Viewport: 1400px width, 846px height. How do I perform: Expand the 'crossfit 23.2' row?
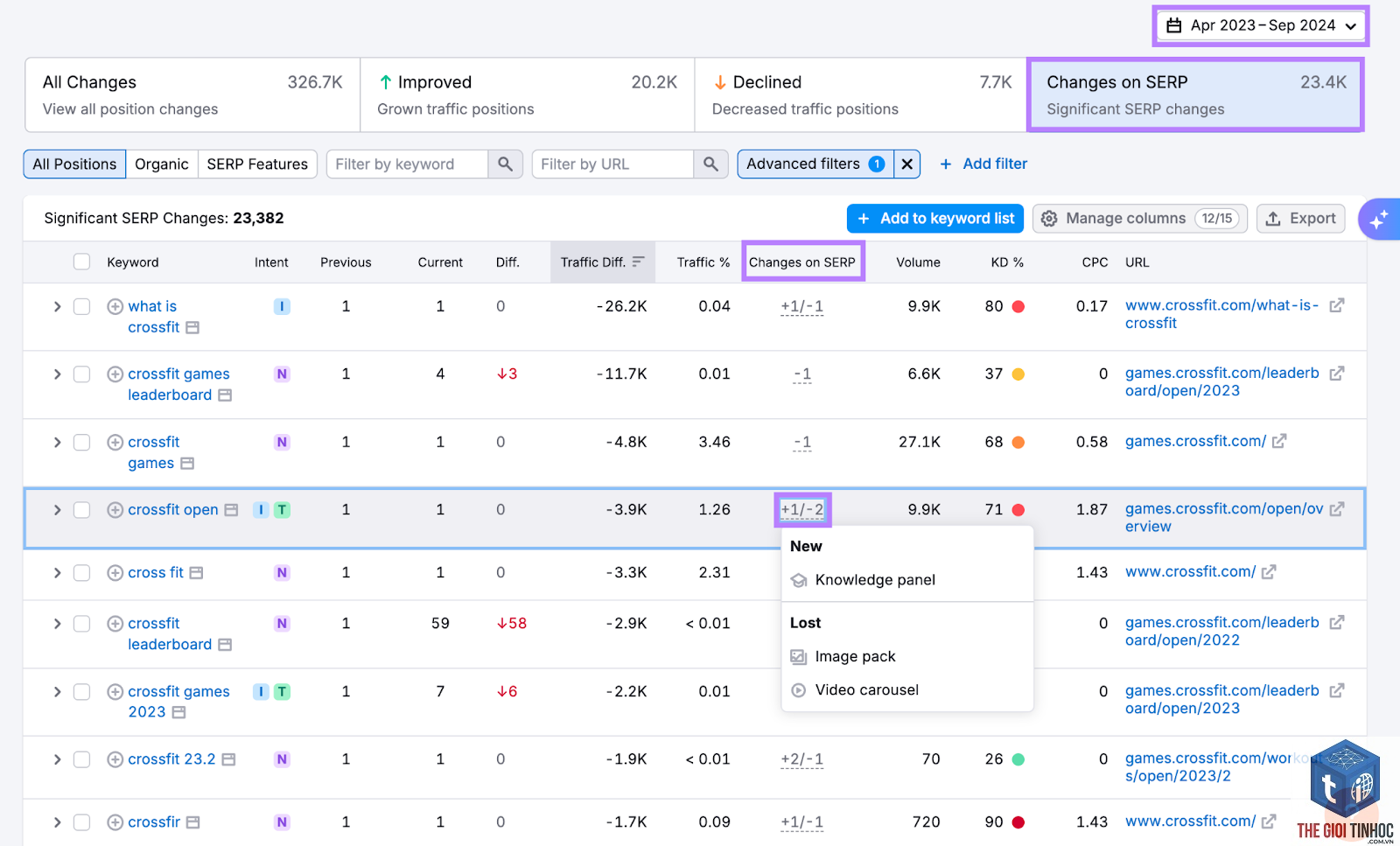[57, 759]
